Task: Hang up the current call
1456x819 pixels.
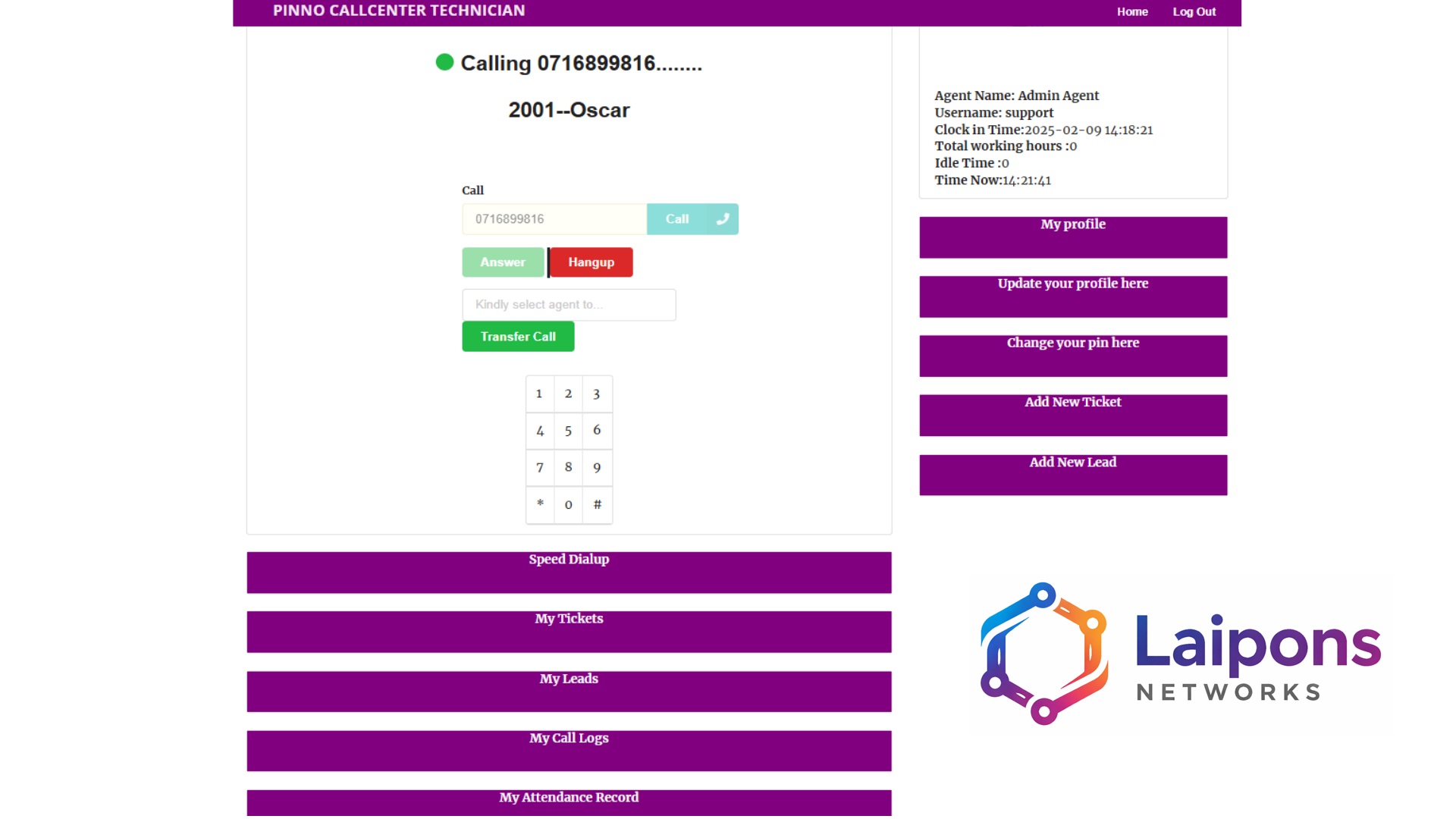Action: (x=591, y=262)
